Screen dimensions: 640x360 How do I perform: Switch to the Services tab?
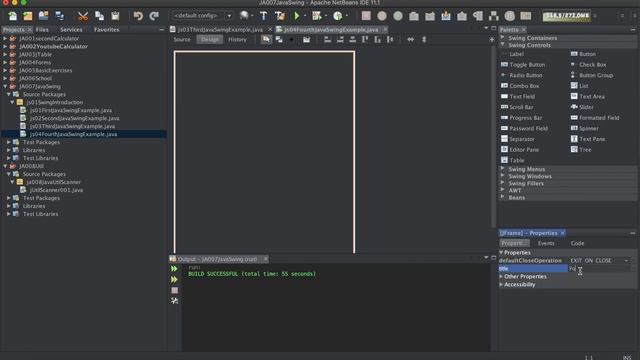71,29
